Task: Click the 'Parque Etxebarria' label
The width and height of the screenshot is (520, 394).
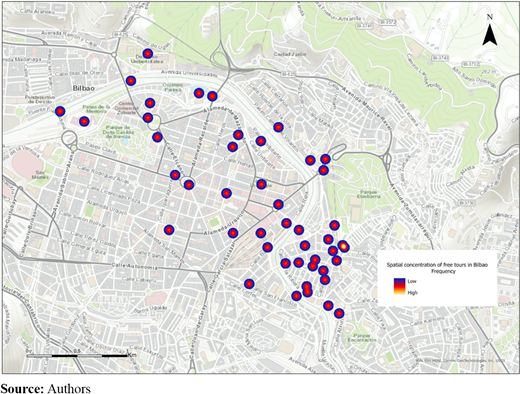Action: 369,194
